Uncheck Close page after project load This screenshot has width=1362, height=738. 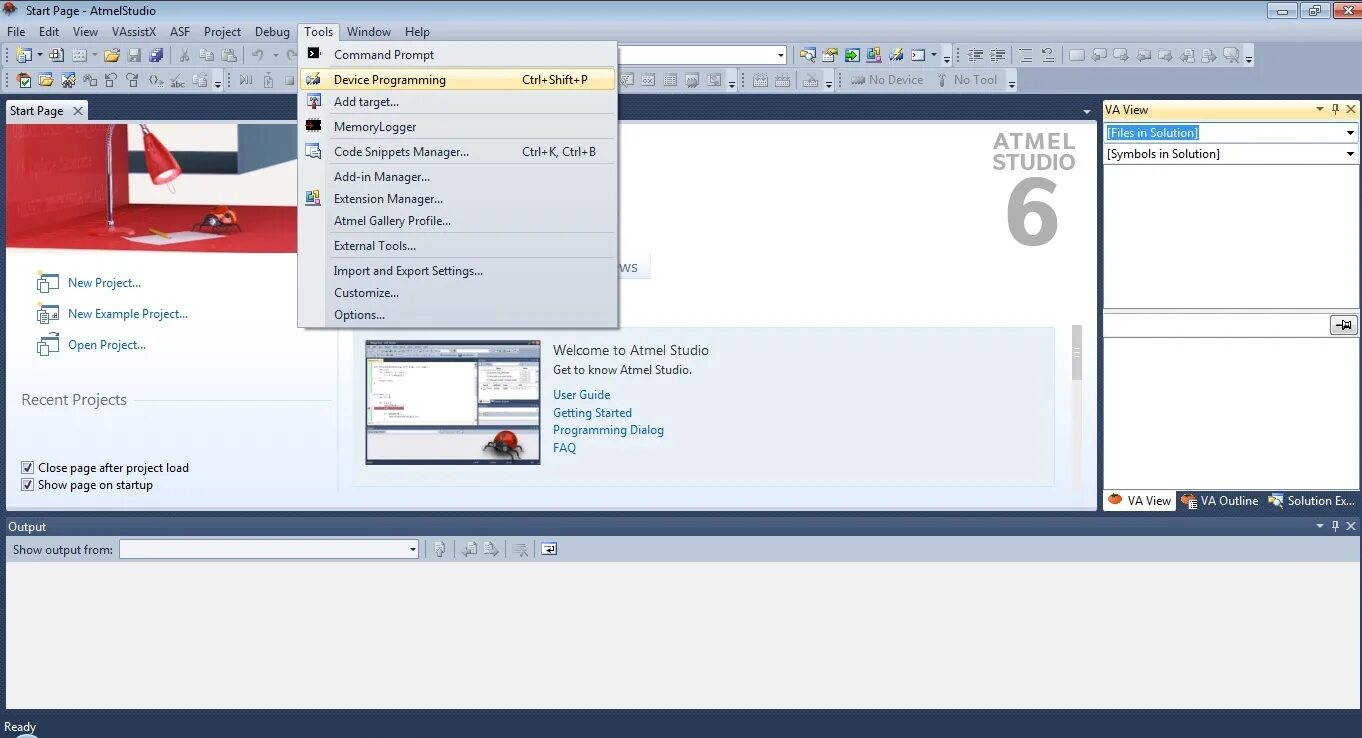tap(28, 468)
